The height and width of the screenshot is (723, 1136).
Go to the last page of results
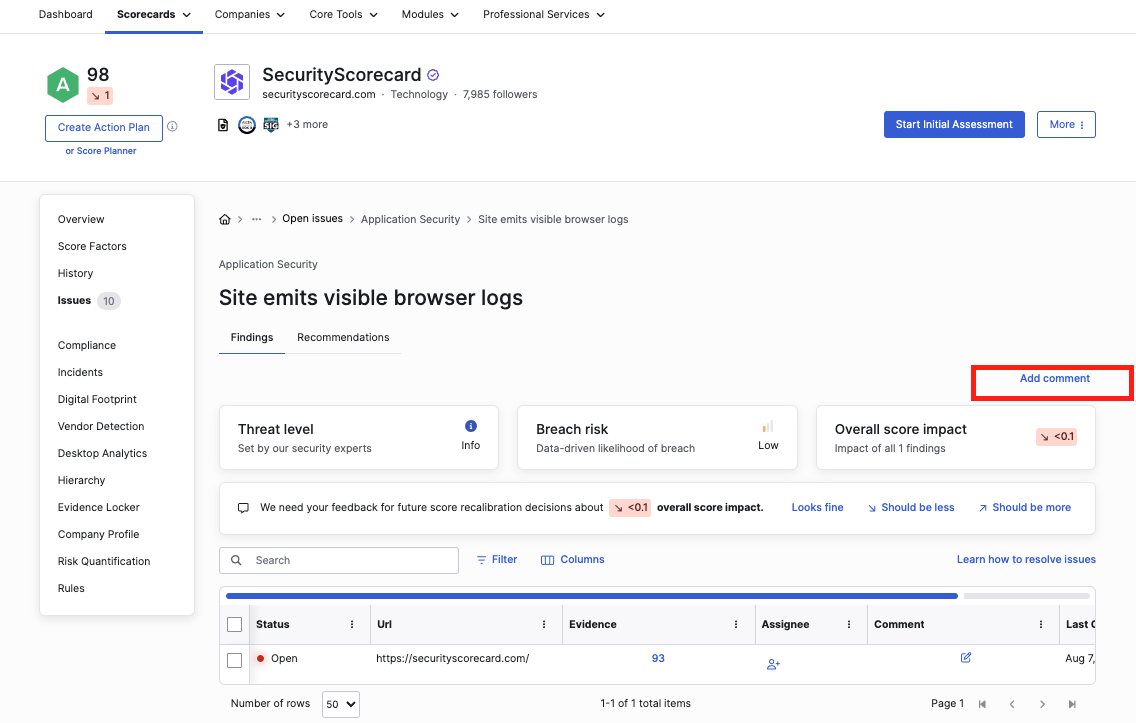pos(1073,704)
